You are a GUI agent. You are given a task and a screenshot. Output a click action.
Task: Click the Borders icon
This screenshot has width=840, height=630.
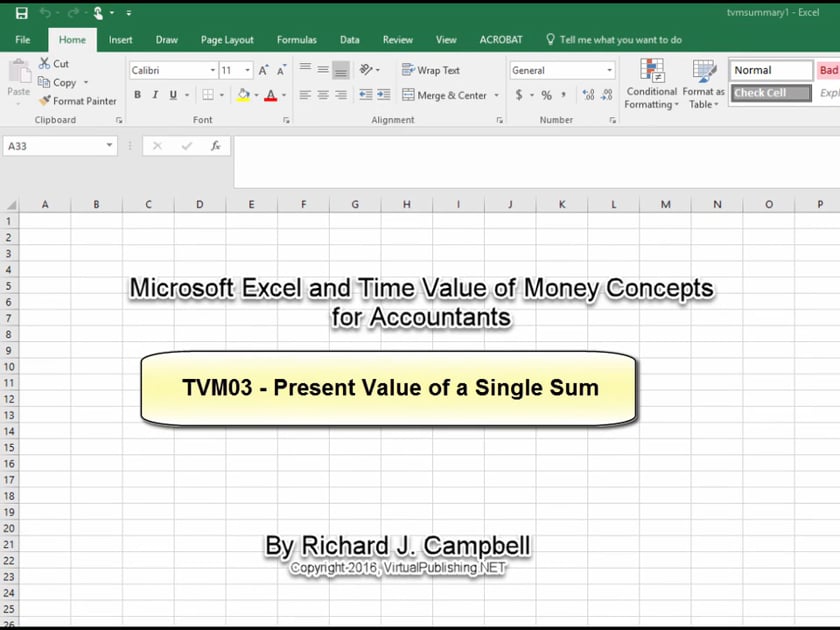click(208, 95)
